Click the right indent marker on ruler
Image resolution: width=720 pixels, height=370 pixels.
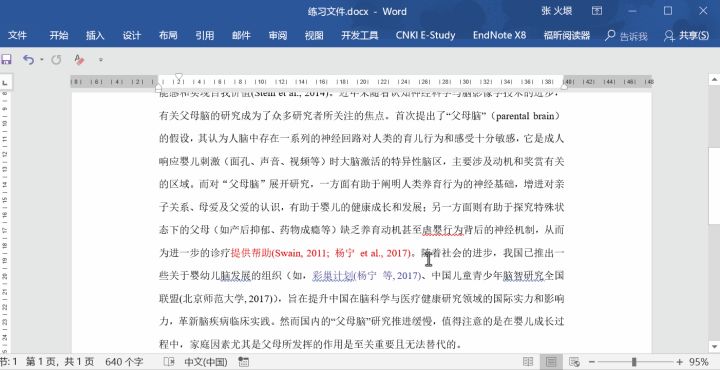pos(564,86)
